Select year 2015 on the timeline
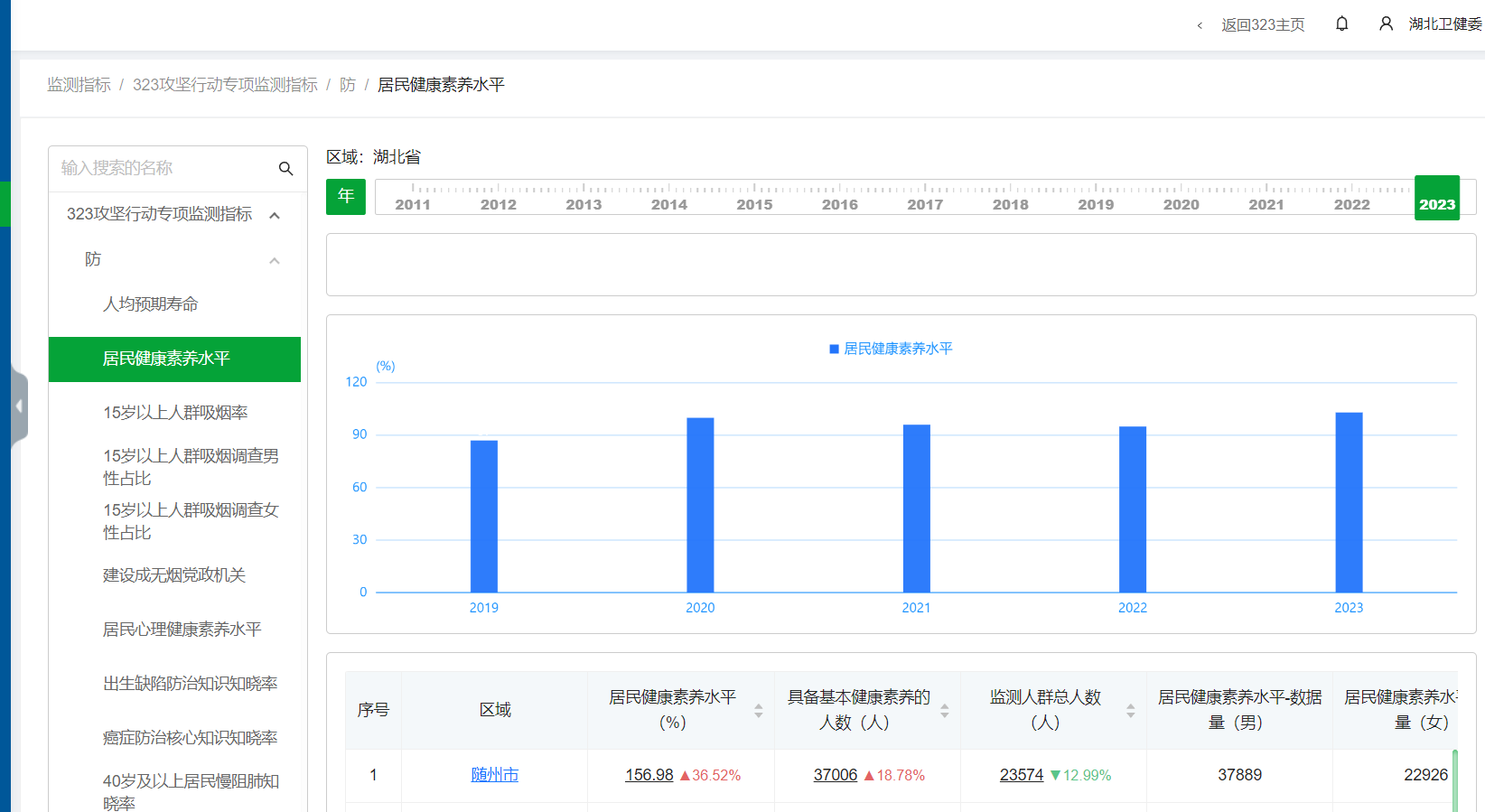1485x812 pixels. point(754,204)
